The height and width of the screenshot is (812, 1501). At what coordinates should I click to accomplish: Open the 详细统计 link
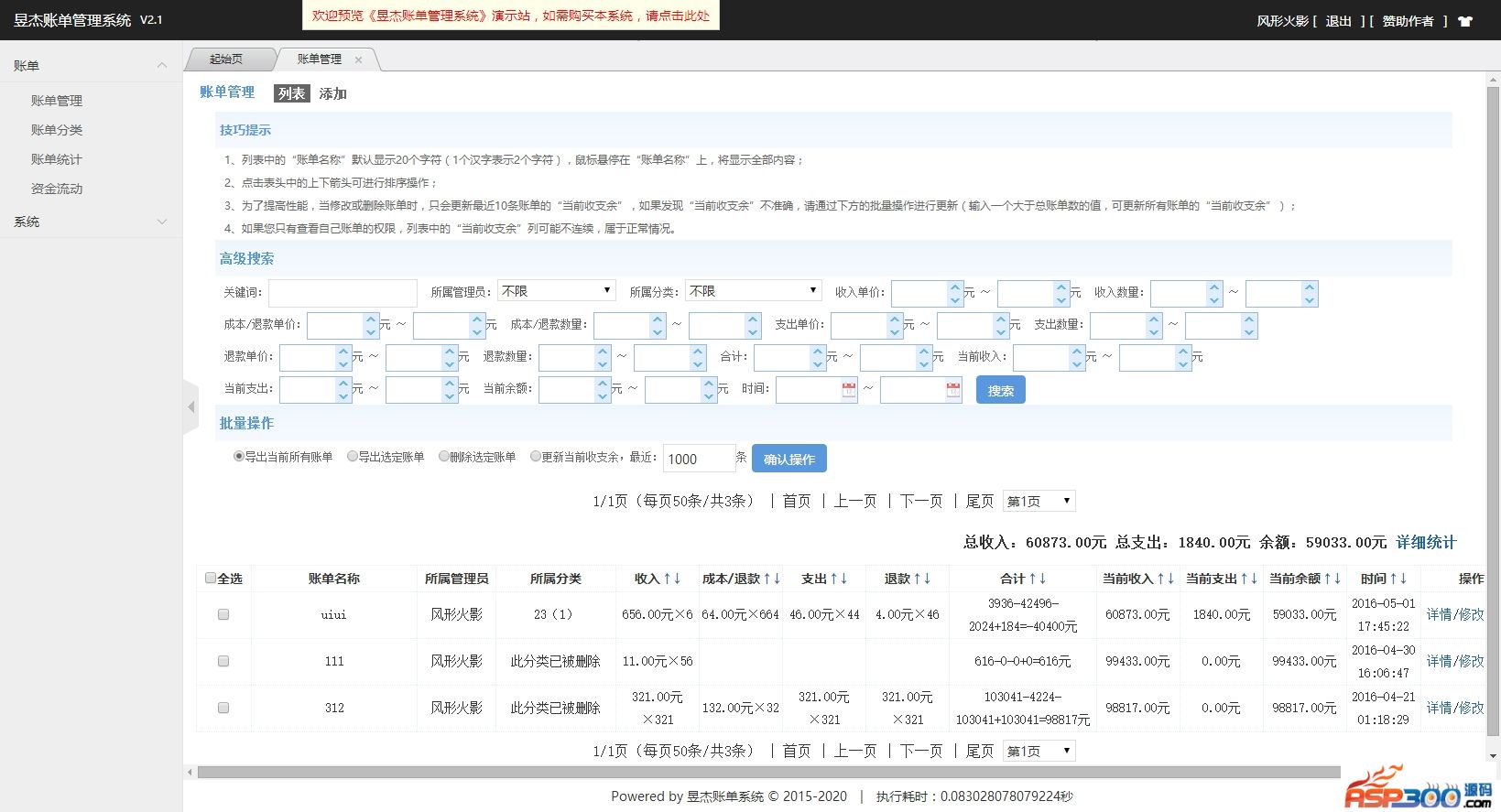(x=1425, y=542)
